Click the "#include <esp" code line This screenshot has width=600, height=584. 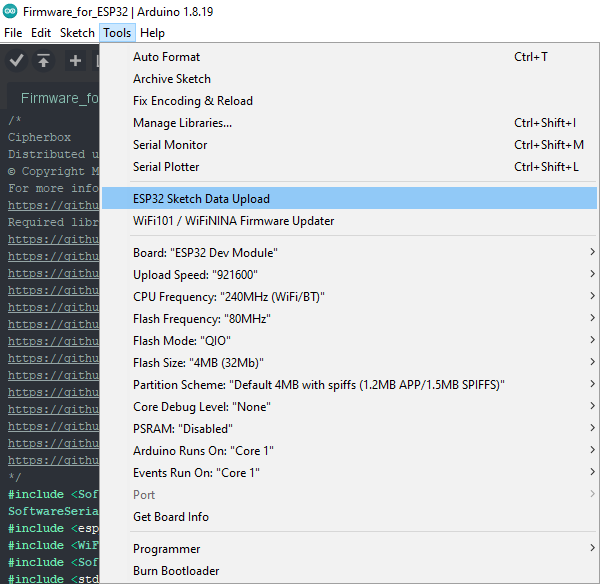click(x=53, y=528)
